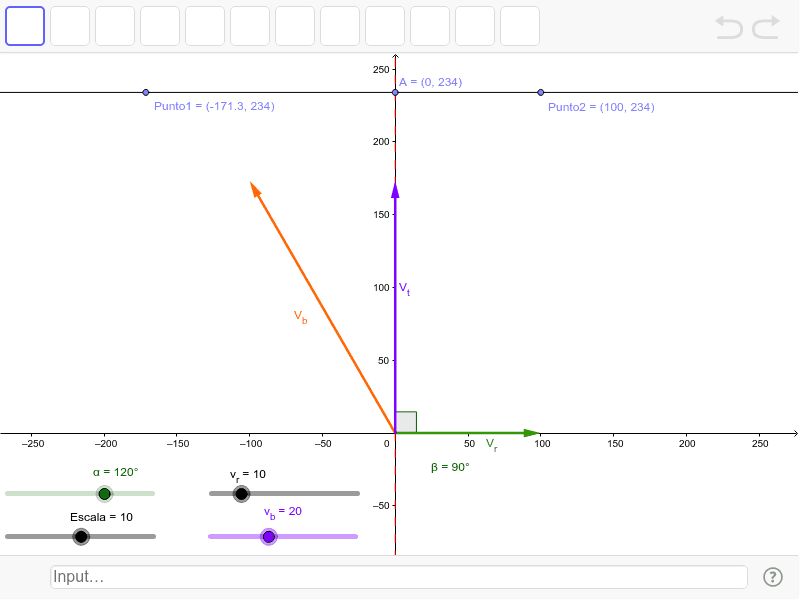Click the 250 tick label on the y-axis

381,70
